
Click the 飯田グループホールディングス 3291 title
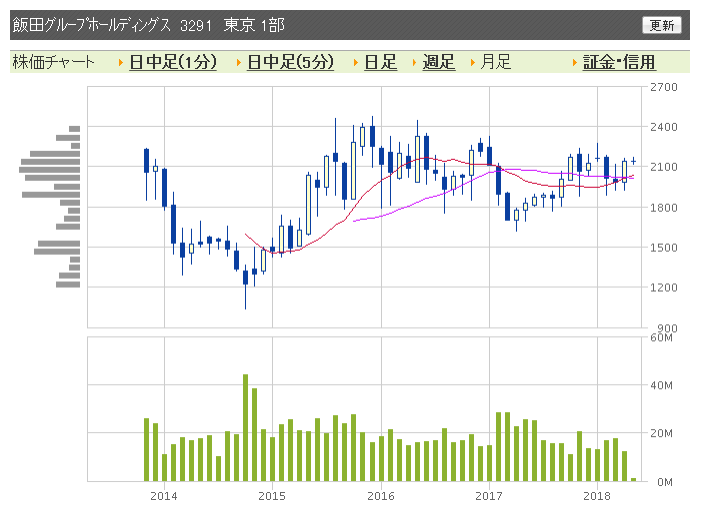tap(112, 25)
